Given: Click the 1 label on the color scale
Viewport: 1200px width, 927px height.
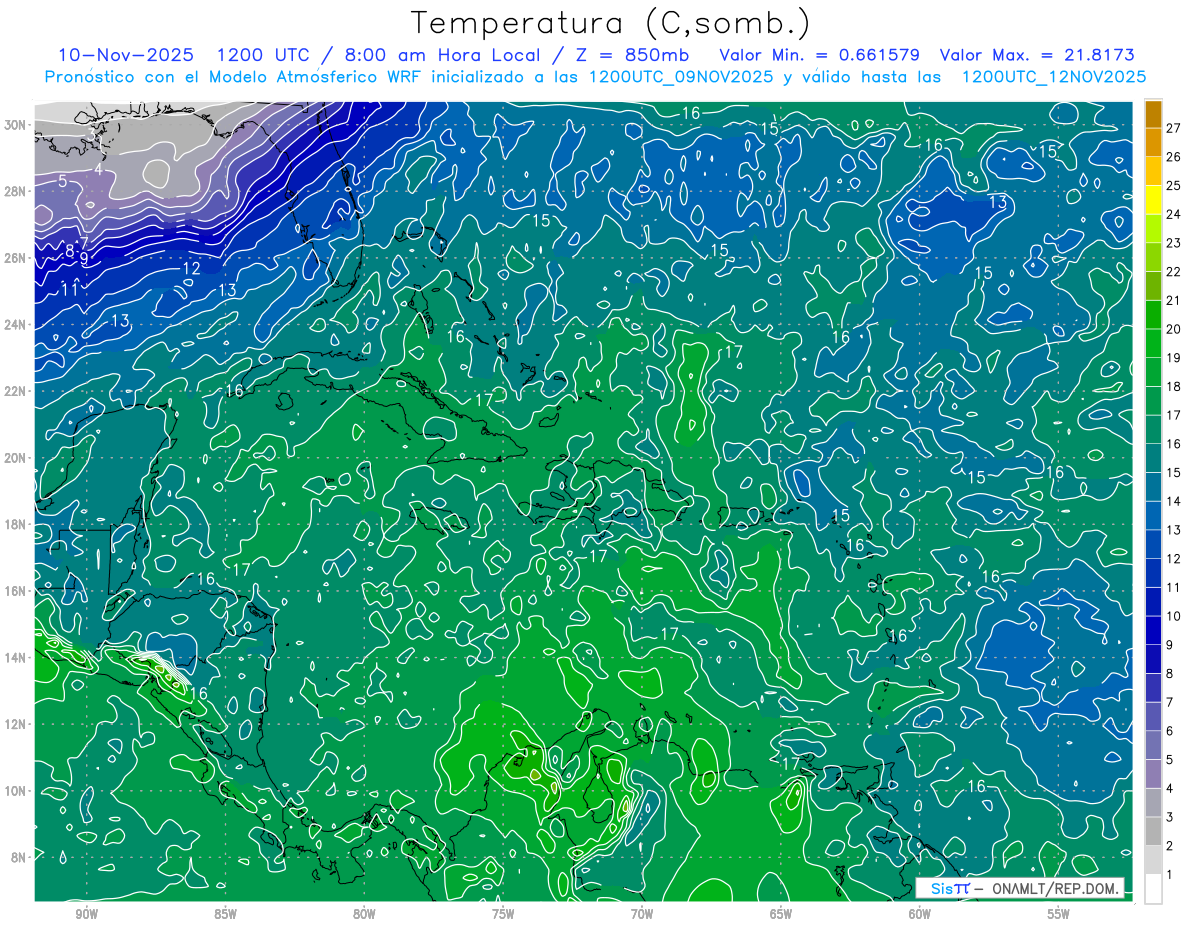Looking at the screenshot, I should 1170,874.
